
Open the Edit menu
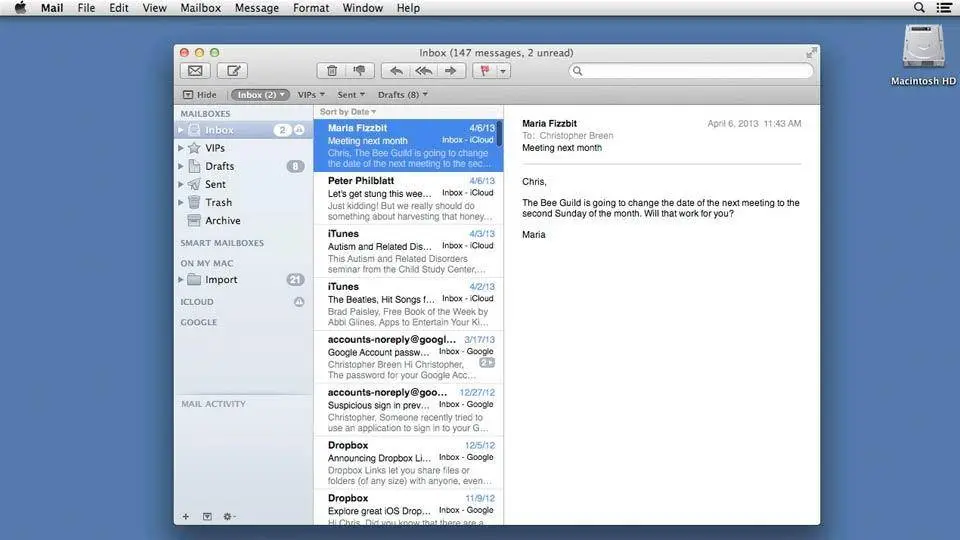coord(119,8)
